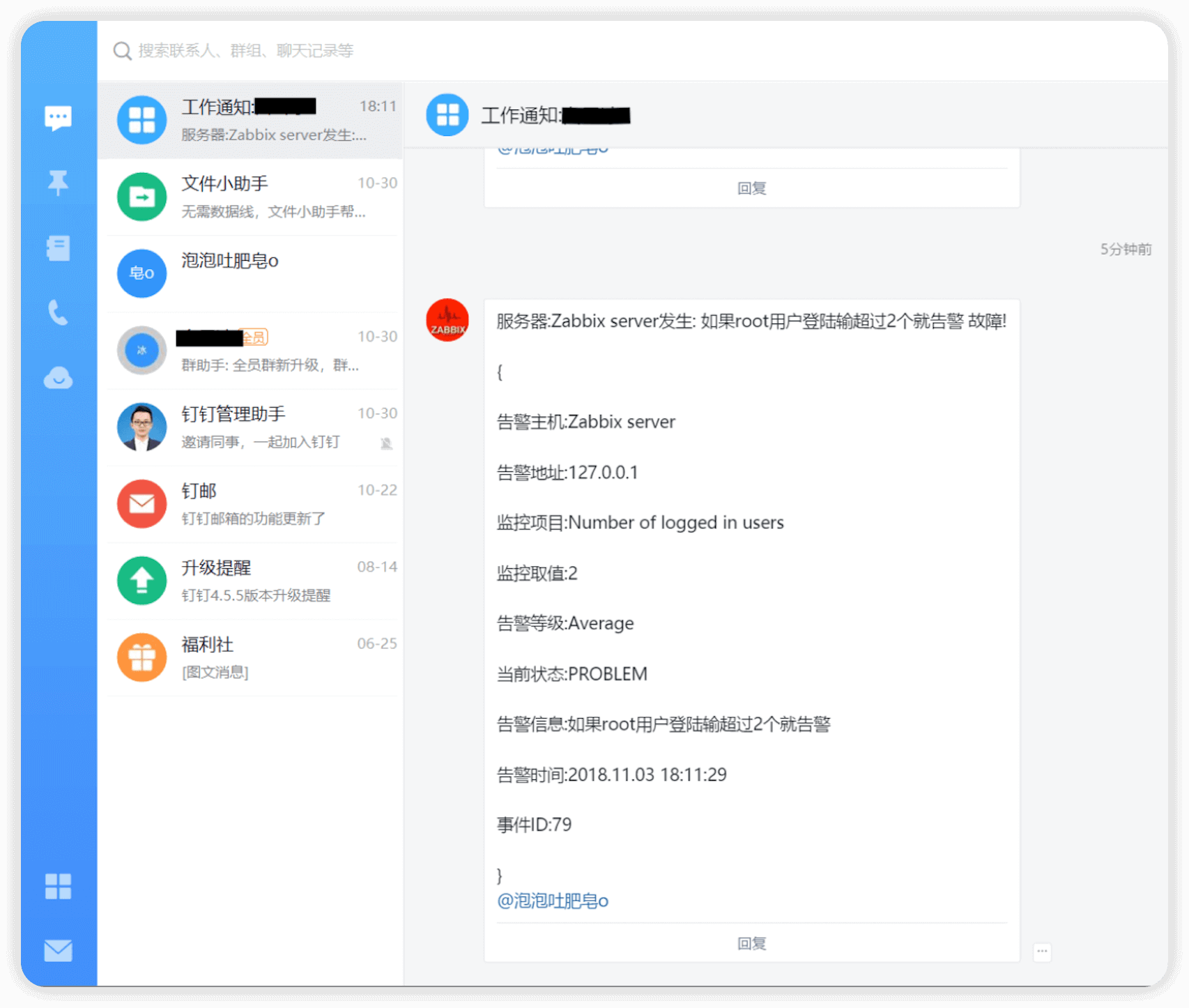Click the 告警主机:Zabbix server line
The width and height of the screenshot is (1189, 1008).
(x=586, y=422)
